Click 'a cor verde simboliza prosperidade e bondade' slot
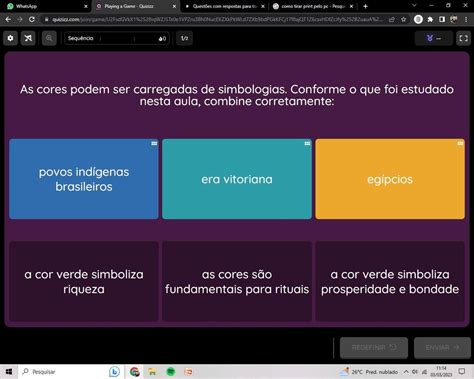 pos(390,281)
